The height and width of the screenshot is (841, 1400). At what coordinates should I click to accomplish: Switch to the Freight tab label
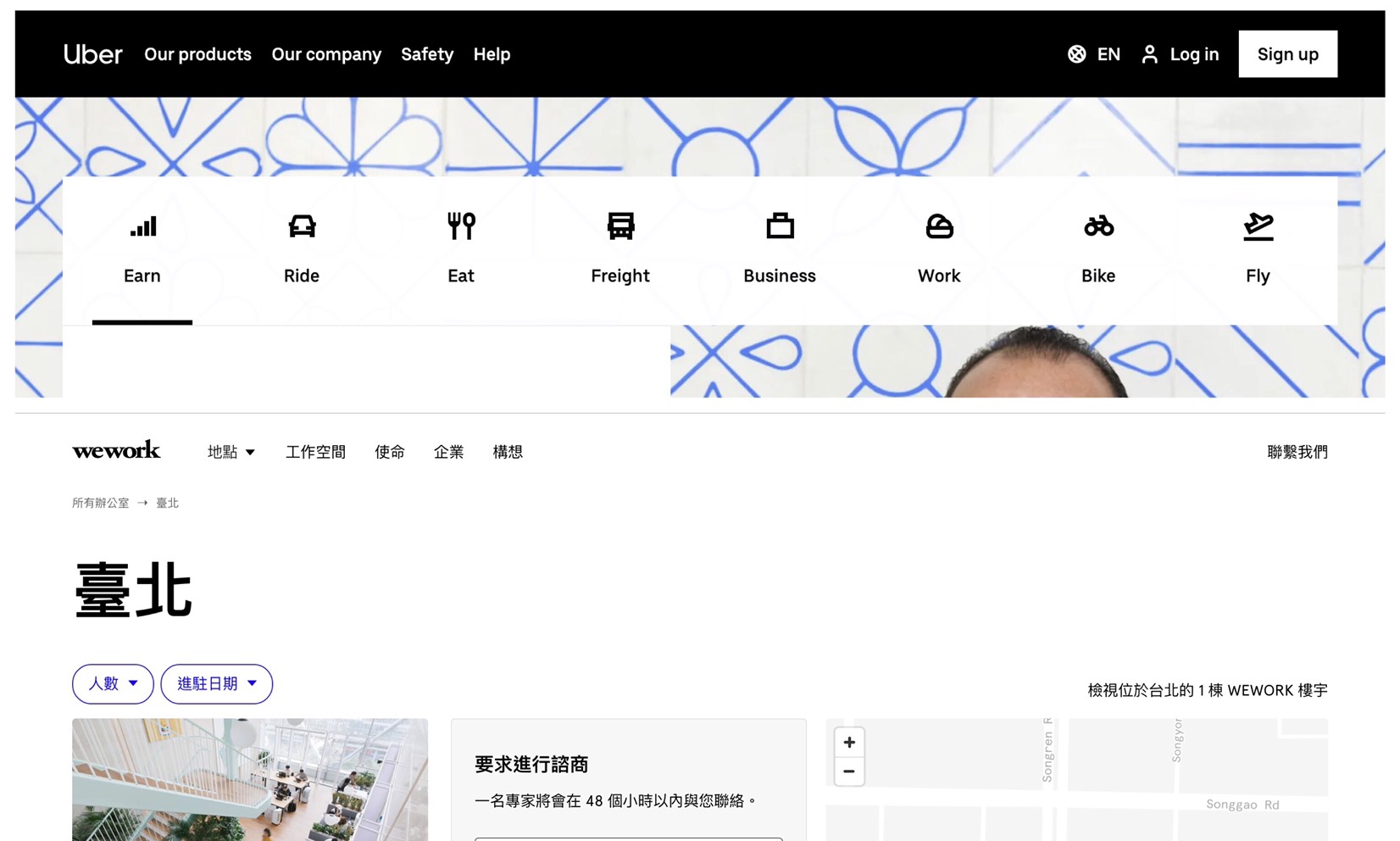coord(620,276)
